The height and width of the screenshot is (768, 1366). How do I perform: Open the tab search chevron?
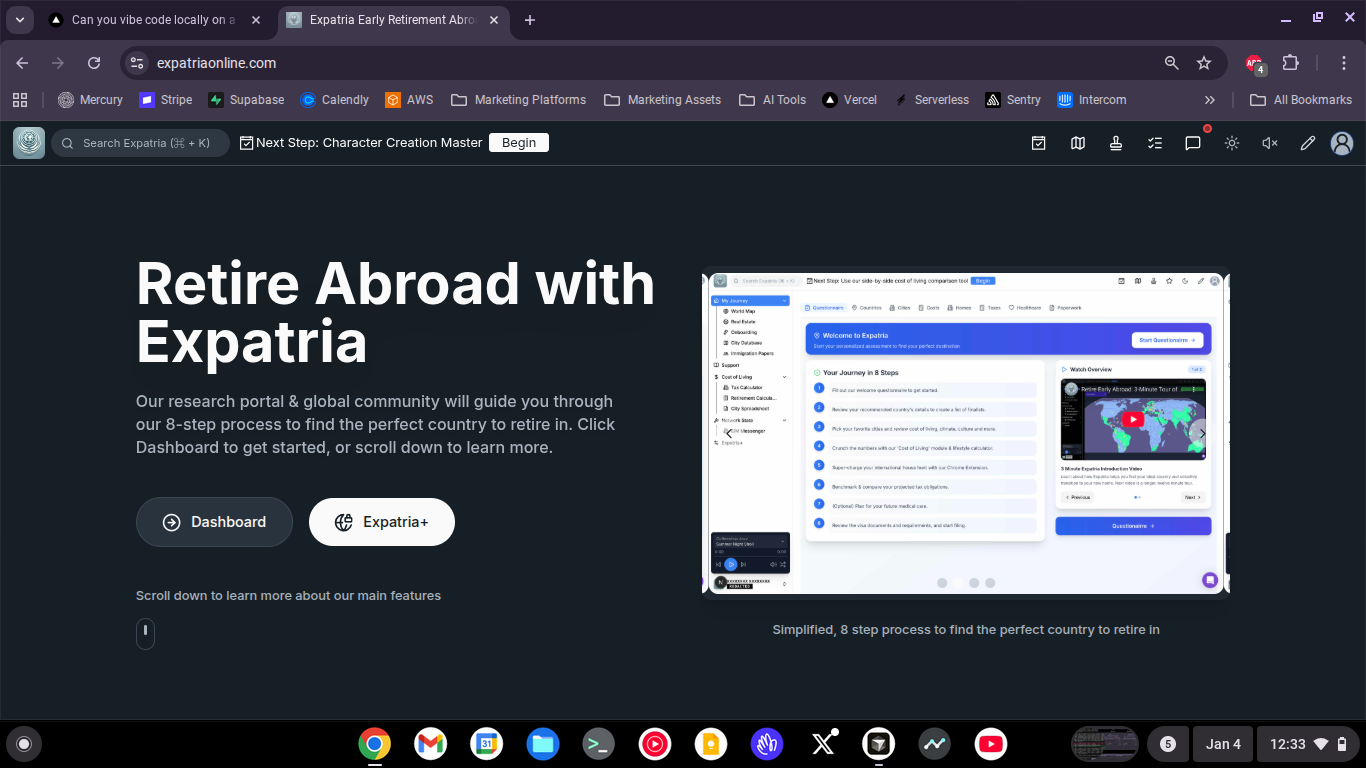pyautogui.click(x=19, y=18)
